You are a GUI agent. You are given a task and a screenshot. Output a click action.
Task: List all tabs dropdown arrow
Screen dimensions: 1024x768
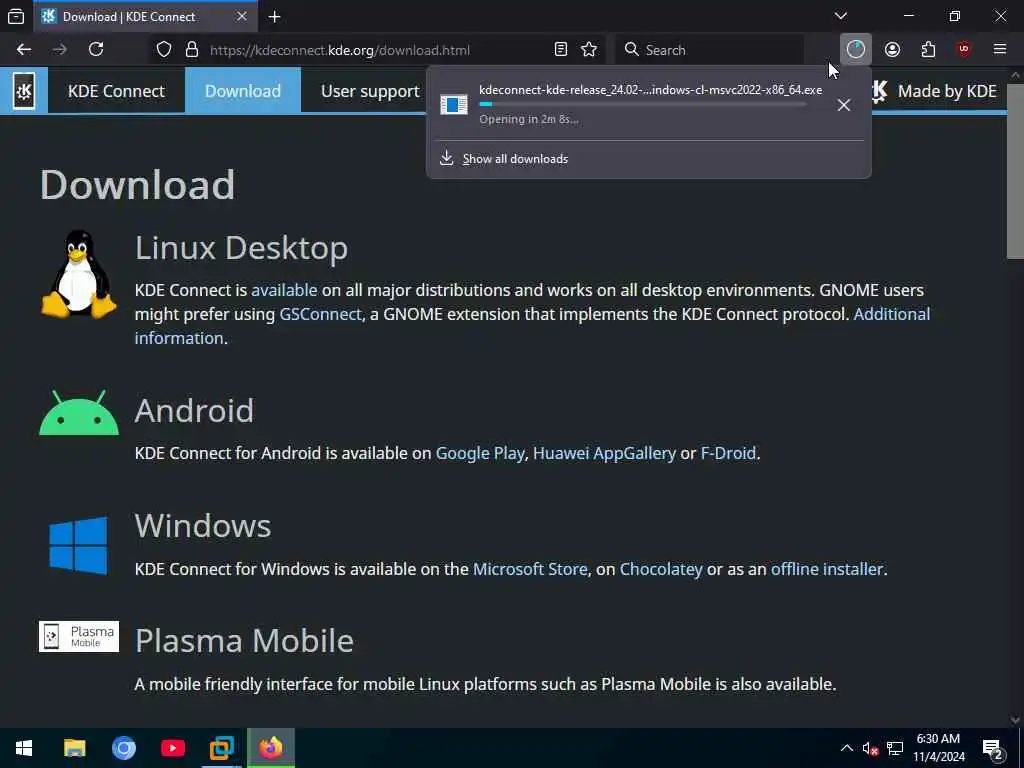pos(840,16)
